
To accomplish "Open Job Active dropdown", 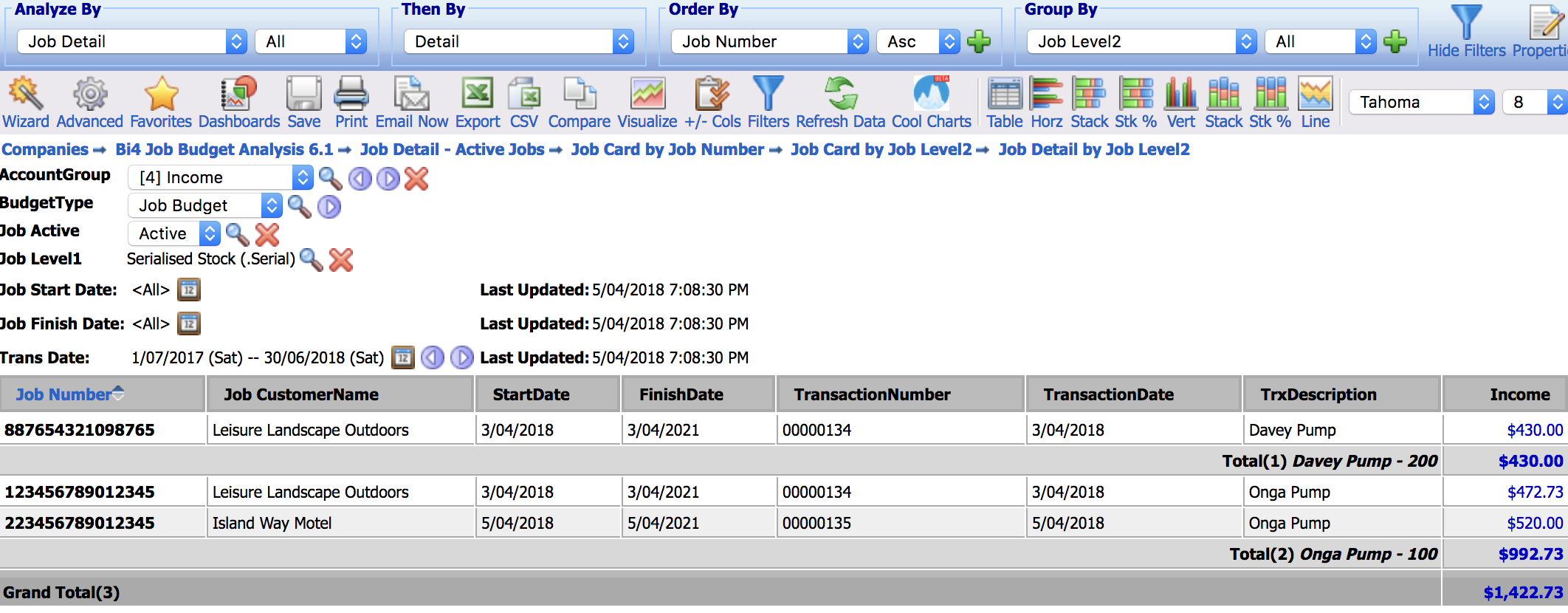I will [174, 234].
